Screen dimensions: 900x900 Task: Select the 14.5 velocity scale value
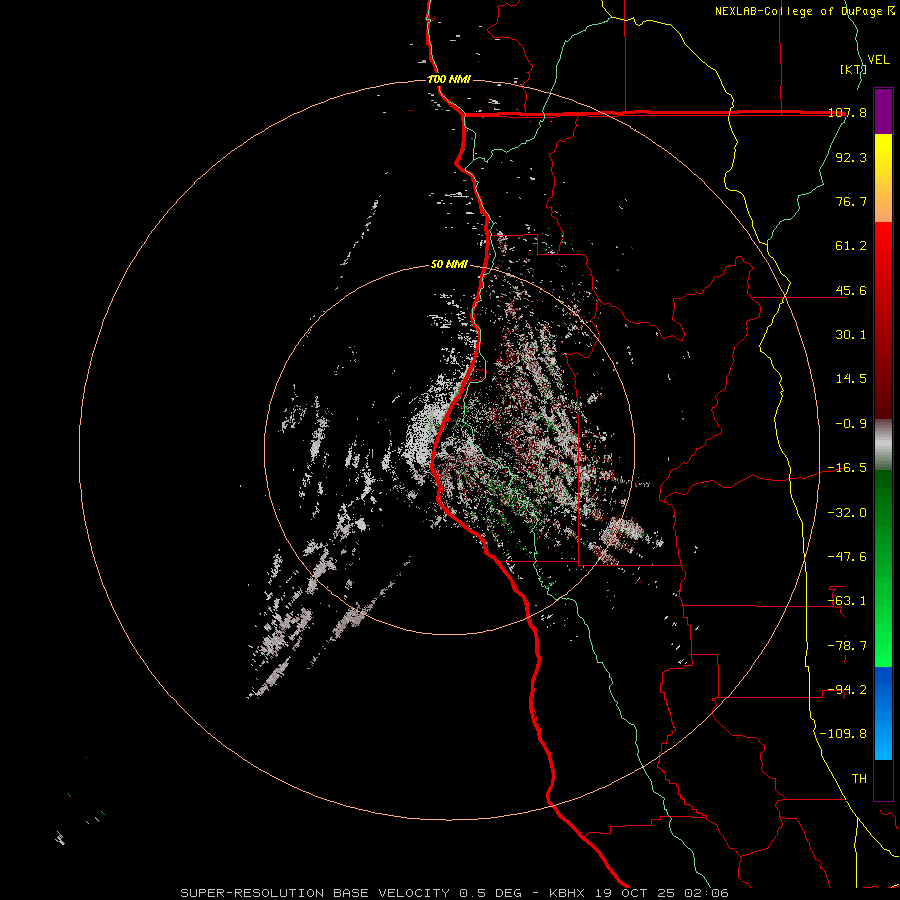point(851,379)
